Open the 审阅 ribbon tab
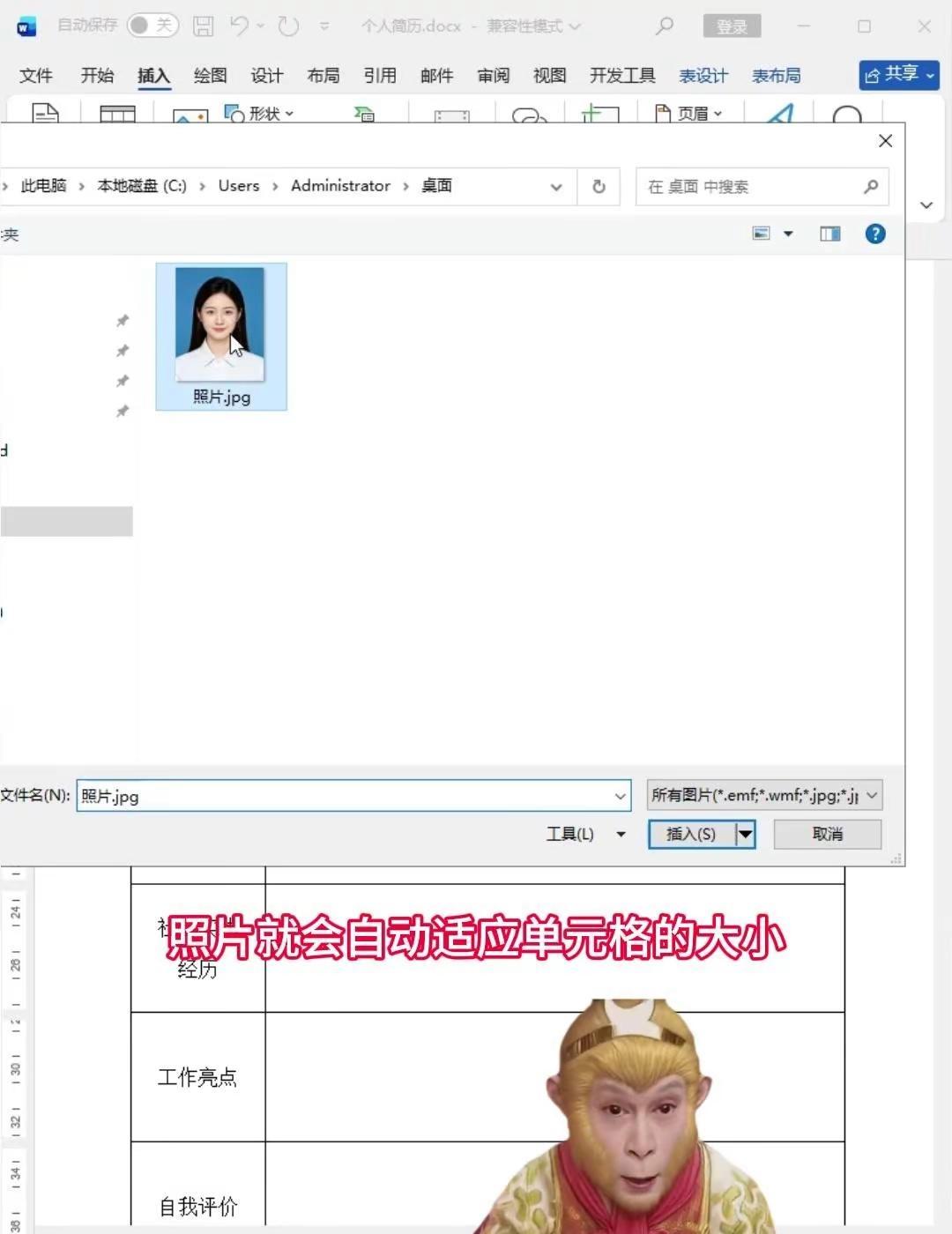The height and width of the screenshot is (1234, 952). click(493, 76)
